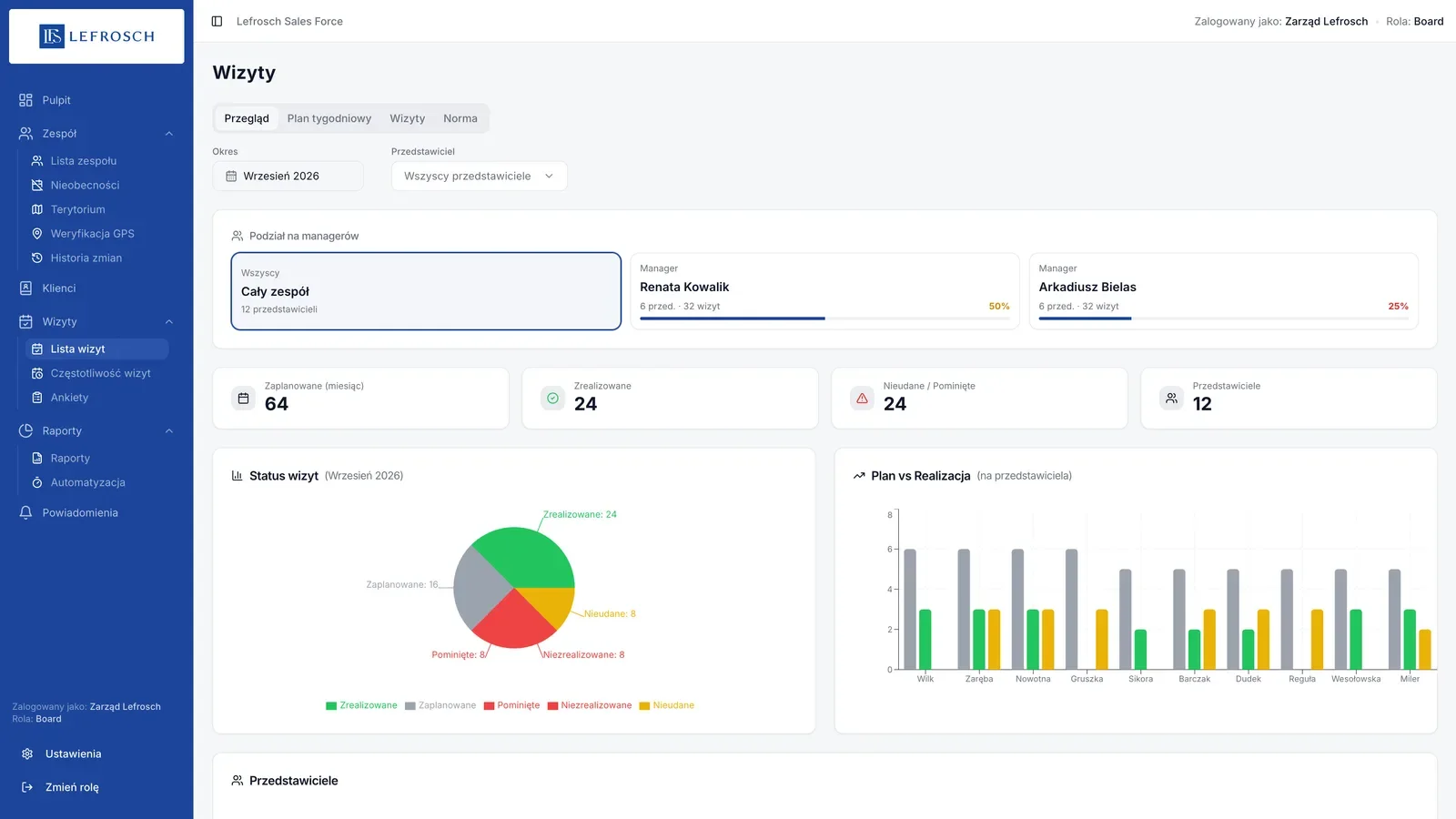This screenshot has width=1456, height=819.
Task: Select the Cały zespół card
Action: [x=426, y=291]
